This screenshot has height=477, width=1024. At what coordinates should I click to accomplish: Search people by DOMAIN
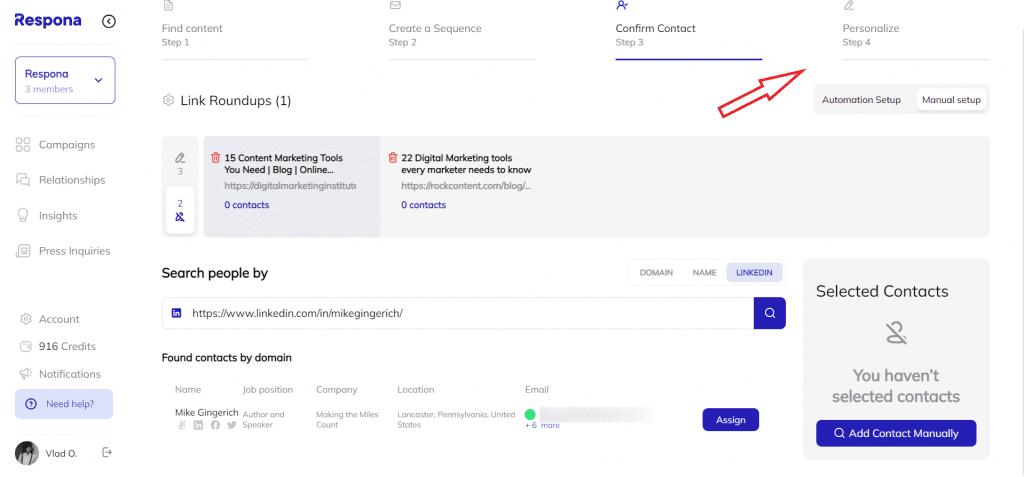(x=656, y=272)
